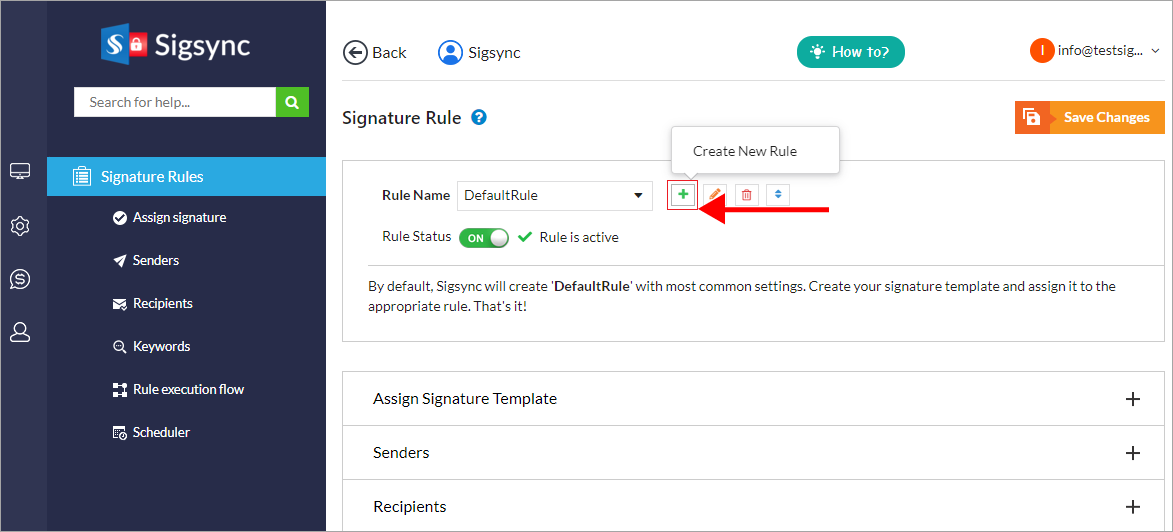
Task: Click the How to? button
Action: pyautogui.click(x=850, y=52)
